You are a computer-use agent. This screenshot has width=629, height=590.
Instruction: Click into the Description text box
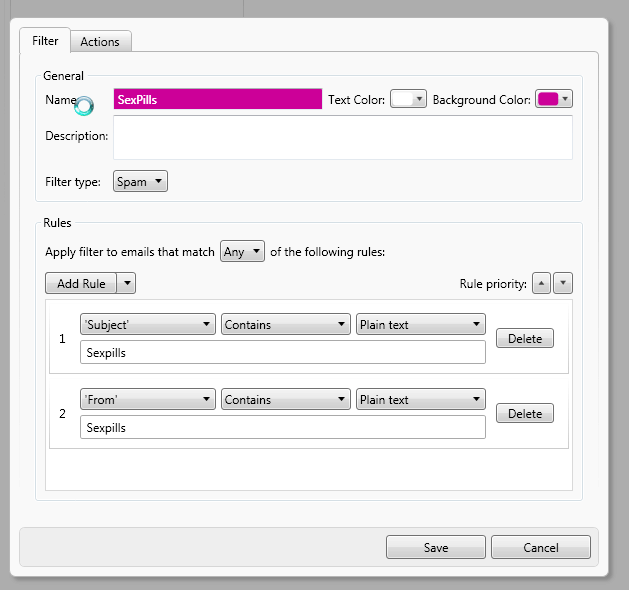click(x=343, y=137)
